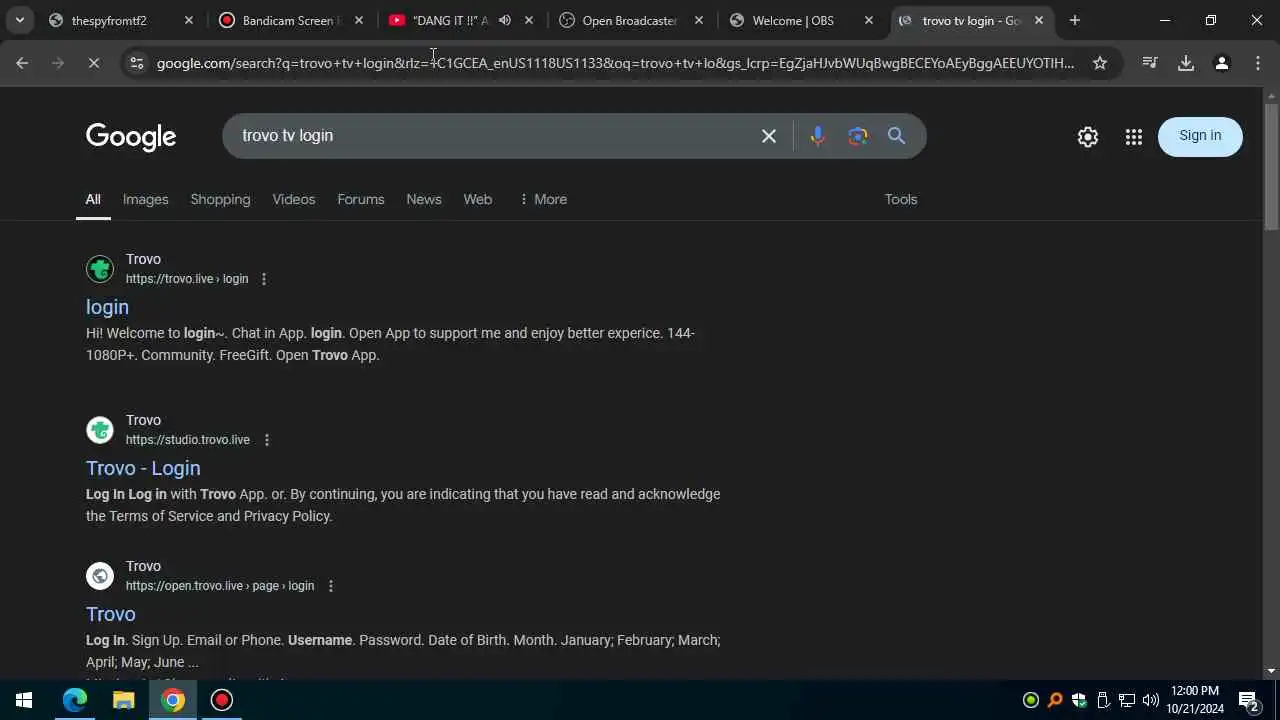
Task: Click the https://studio.trovo.live URL
Action: (188, 440)
